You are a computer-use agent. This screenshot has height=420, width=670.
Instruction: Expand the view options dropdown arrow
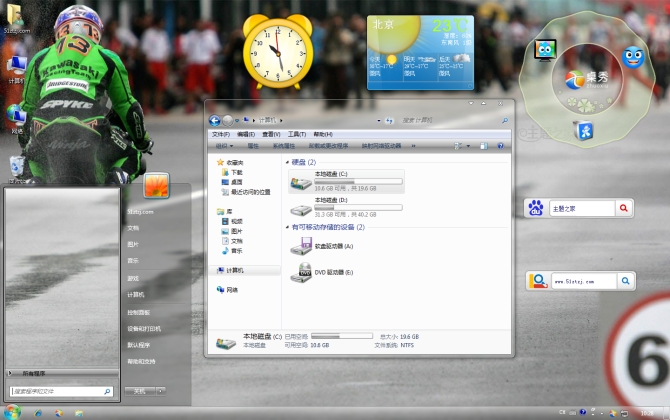[468, 146]
